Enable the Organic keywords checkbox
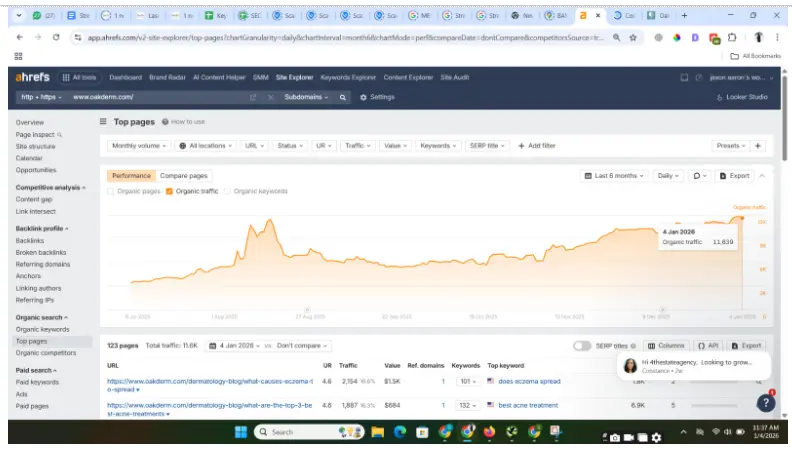Viewport: 792px width, 449px height. (227, 191)
